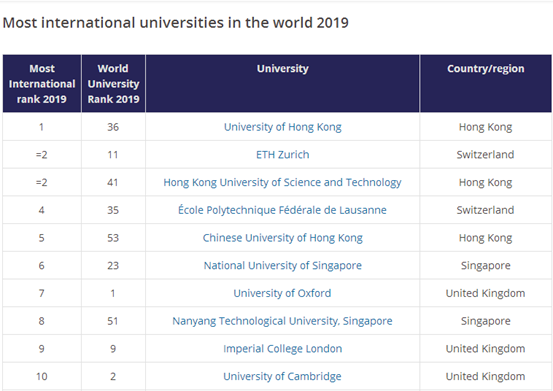
Task: Select 'Hong Kong' country in the rank 1 row
Action: click(x=485, y=127)
